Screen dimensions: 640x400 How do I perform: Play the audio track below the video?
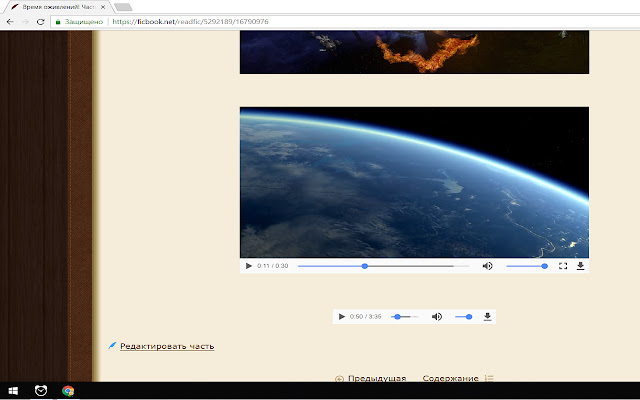point(342,317)
